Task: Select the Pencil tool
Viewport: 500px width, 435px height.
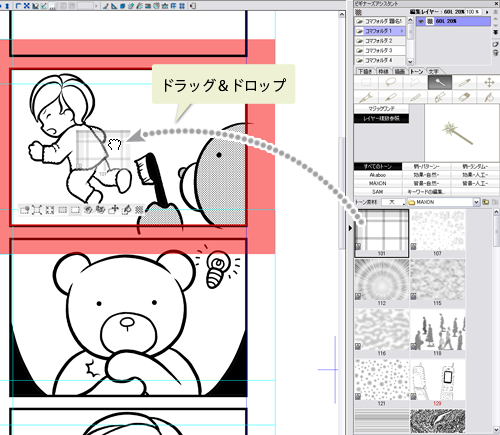Action: [x=415, y=97]
